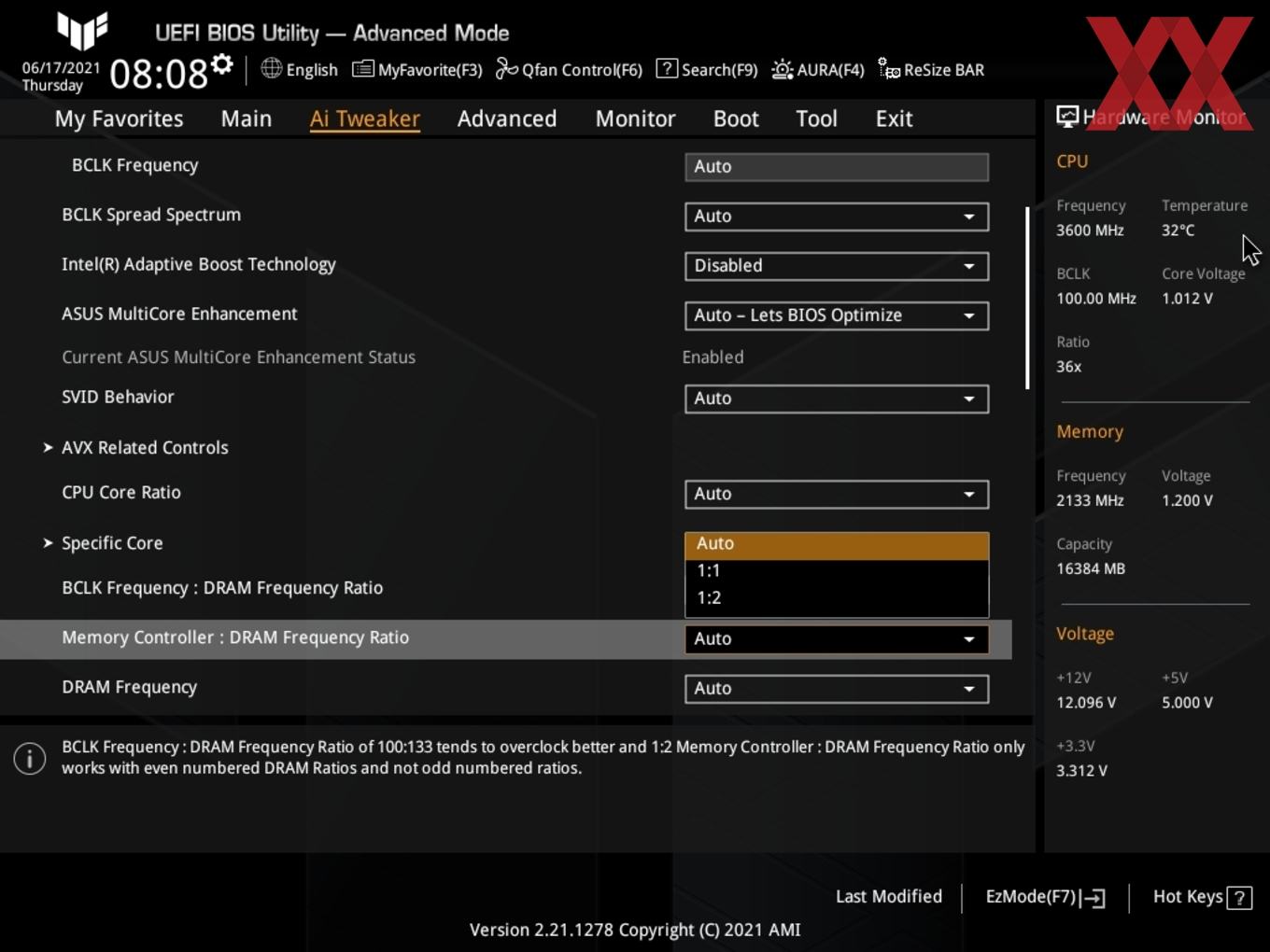The width and height of the screenshot is (1270, 952).
Task: Click the CPU temperature 32°C value
Action: point(1178,231)
